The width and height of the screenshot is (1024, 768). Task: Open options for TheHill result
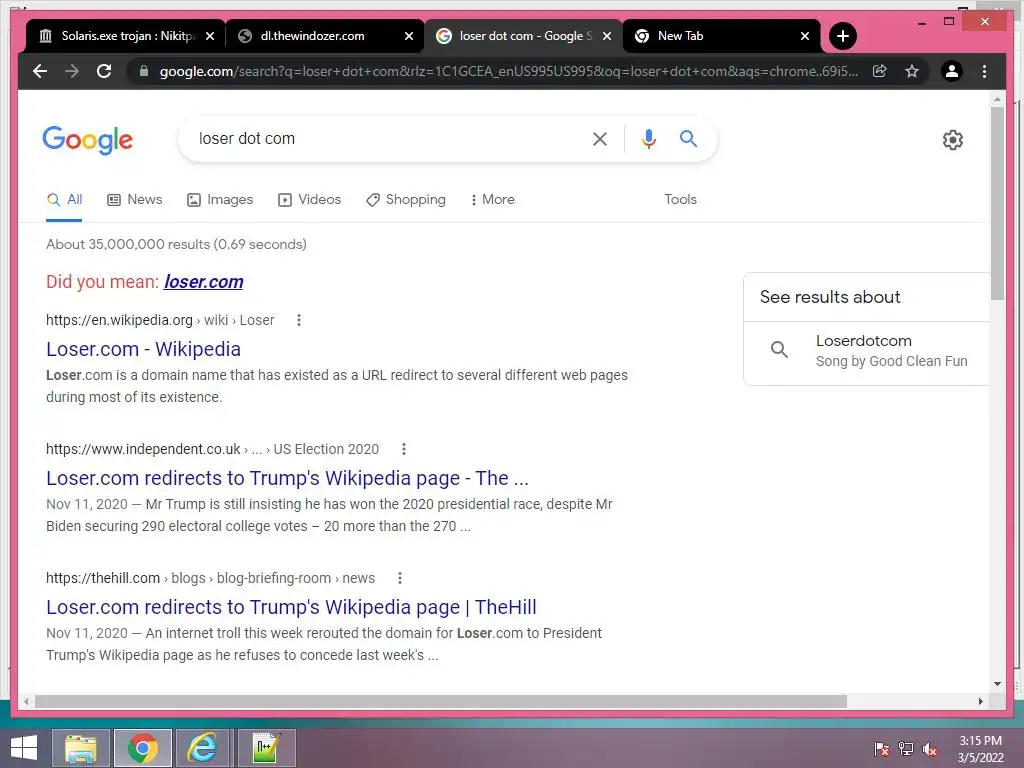pyautogui.click(x=400, y=578)
